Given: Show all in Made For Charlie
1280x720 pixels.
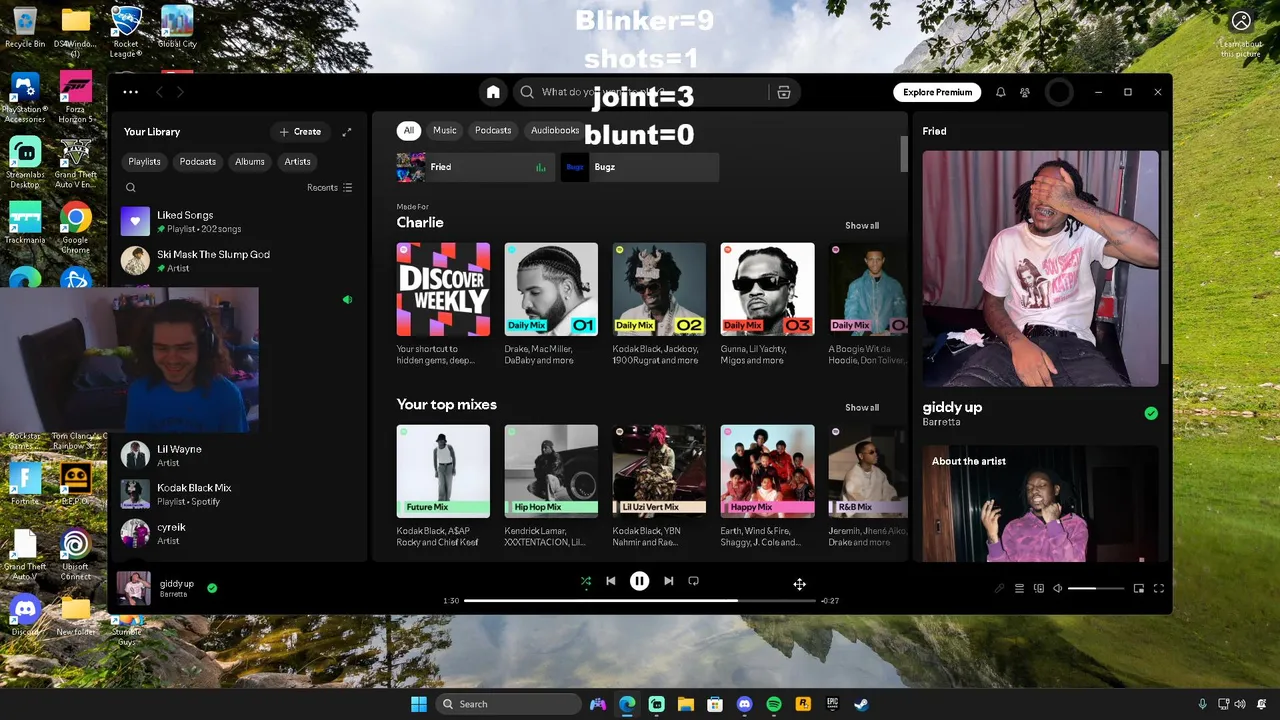Looking at the screenshot, I should [862, 226].
